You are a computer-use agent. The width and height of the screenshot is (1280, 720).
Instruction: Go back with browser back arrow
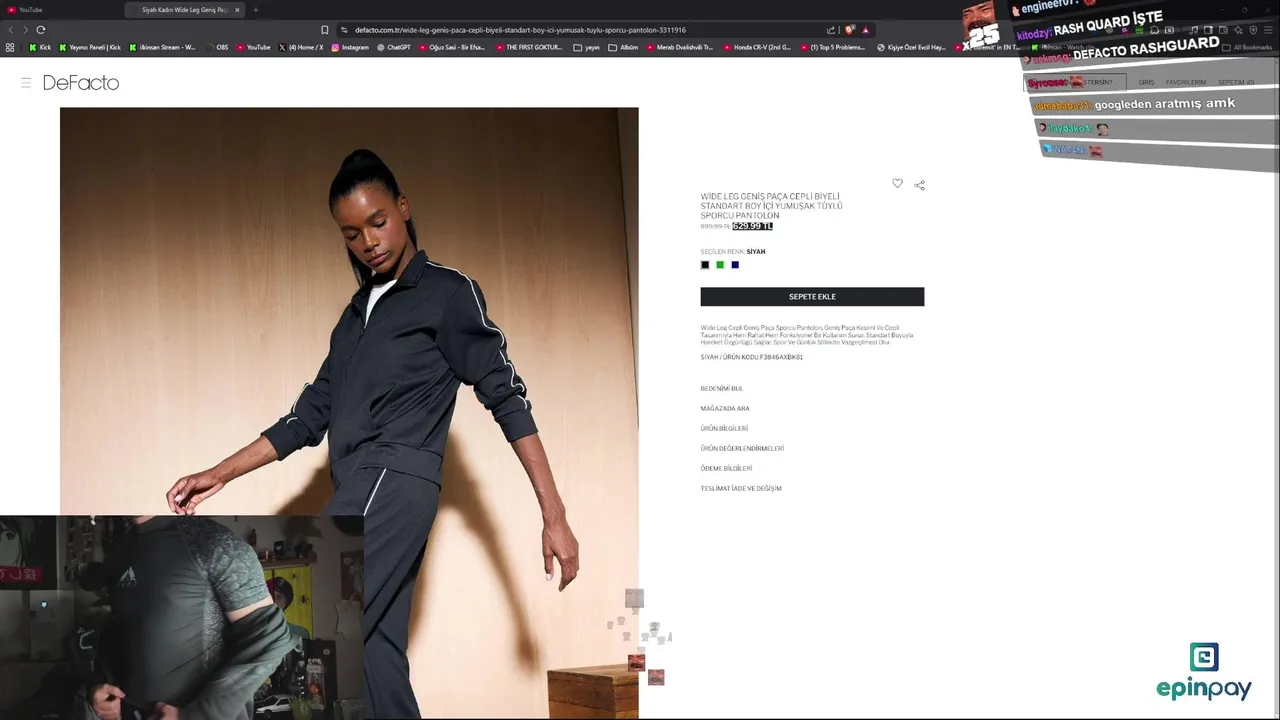11,30
